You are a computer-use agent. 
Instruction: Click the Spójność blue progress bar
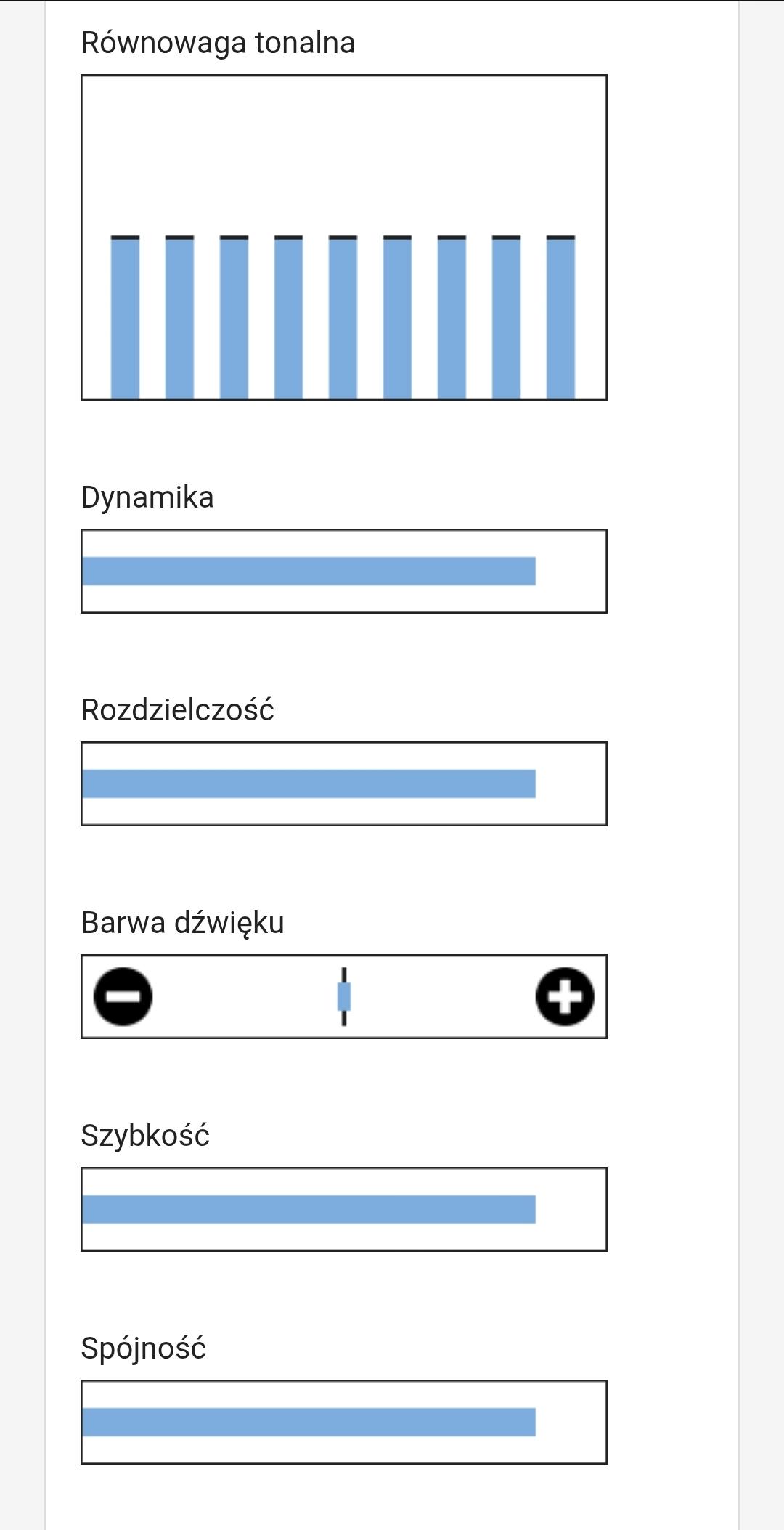point(309,1423)
